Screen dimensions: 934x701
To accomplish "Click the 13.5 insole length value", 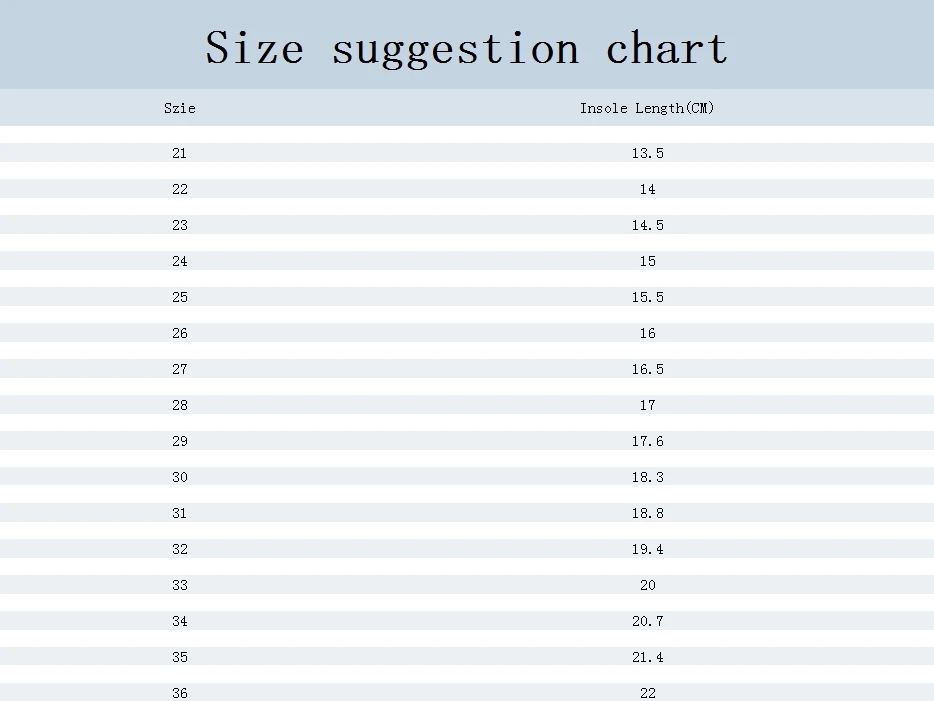I will tap(647, 153).
